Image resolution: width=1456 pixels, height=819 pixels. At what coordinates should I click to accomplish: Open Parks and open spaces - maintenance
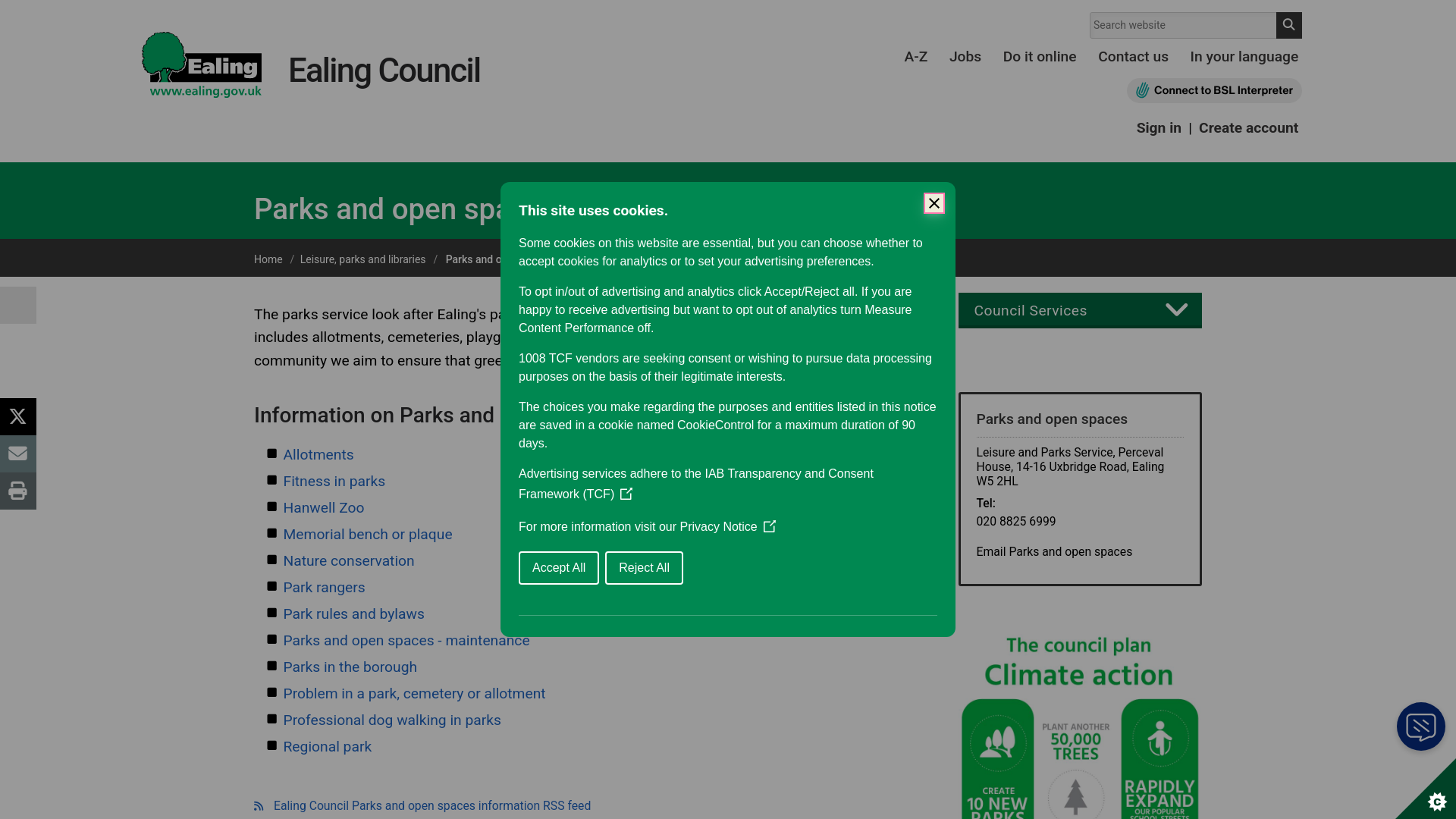[x=406, y=641]
